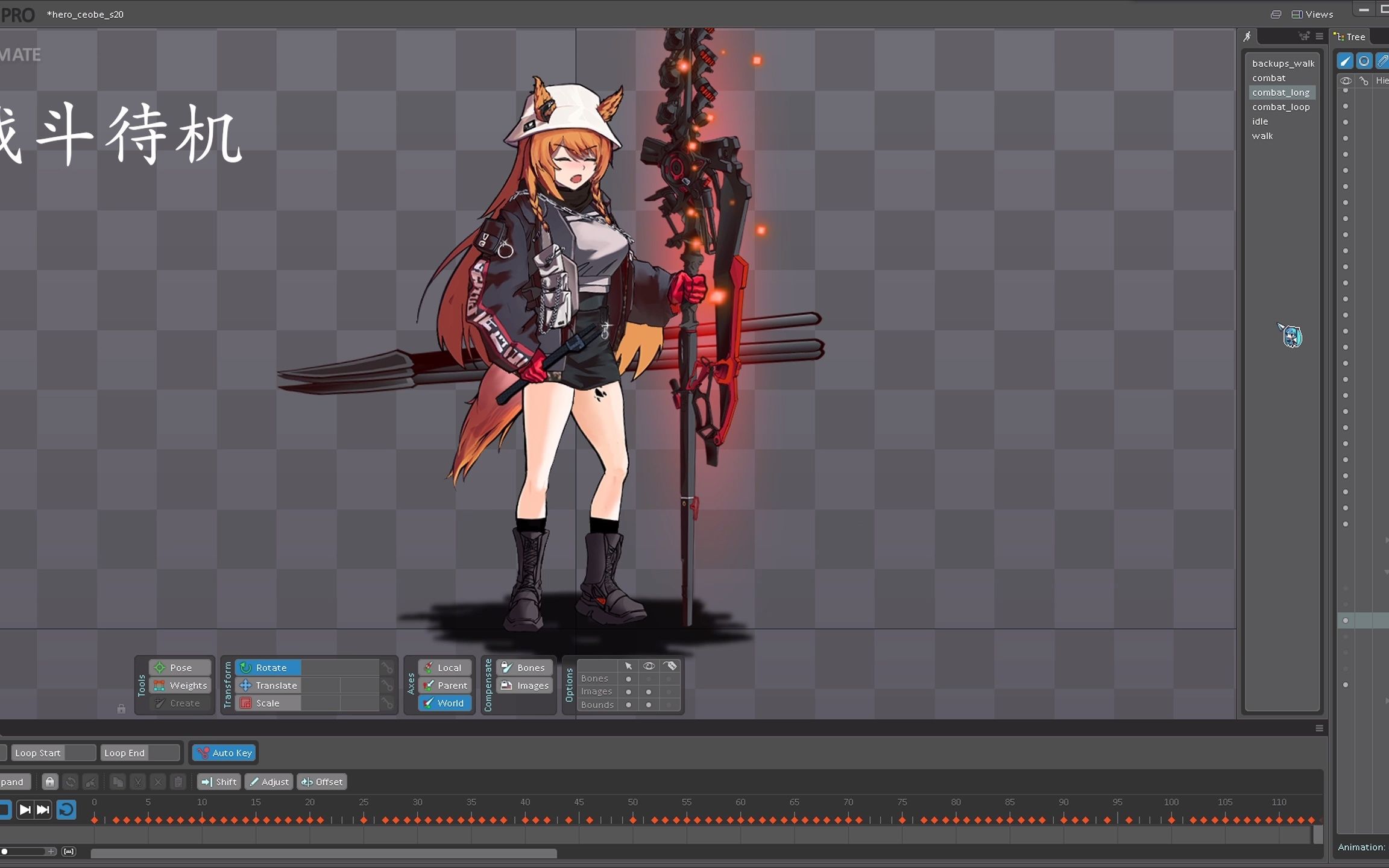Select the combat_long animation
The width and height of the screenshot is (1389, 868).
coord(1283,92)
